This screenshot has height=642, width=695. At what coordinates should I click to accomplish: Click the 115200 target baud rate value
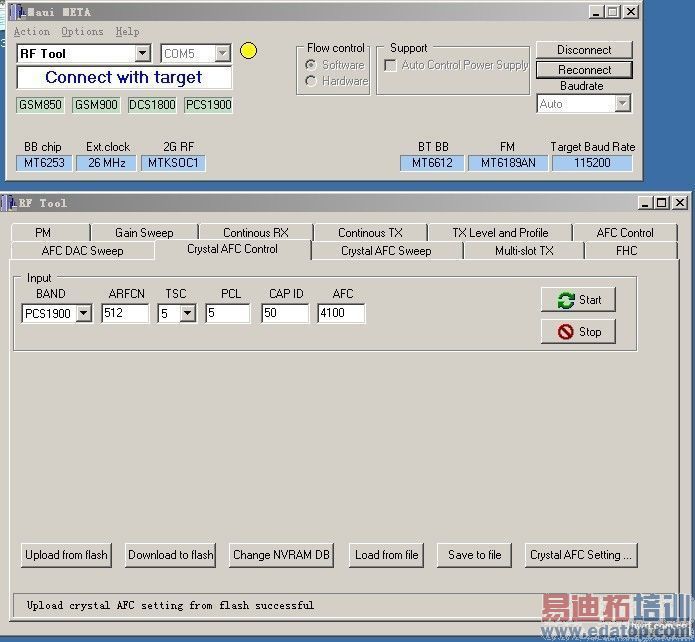coord(592,163)
